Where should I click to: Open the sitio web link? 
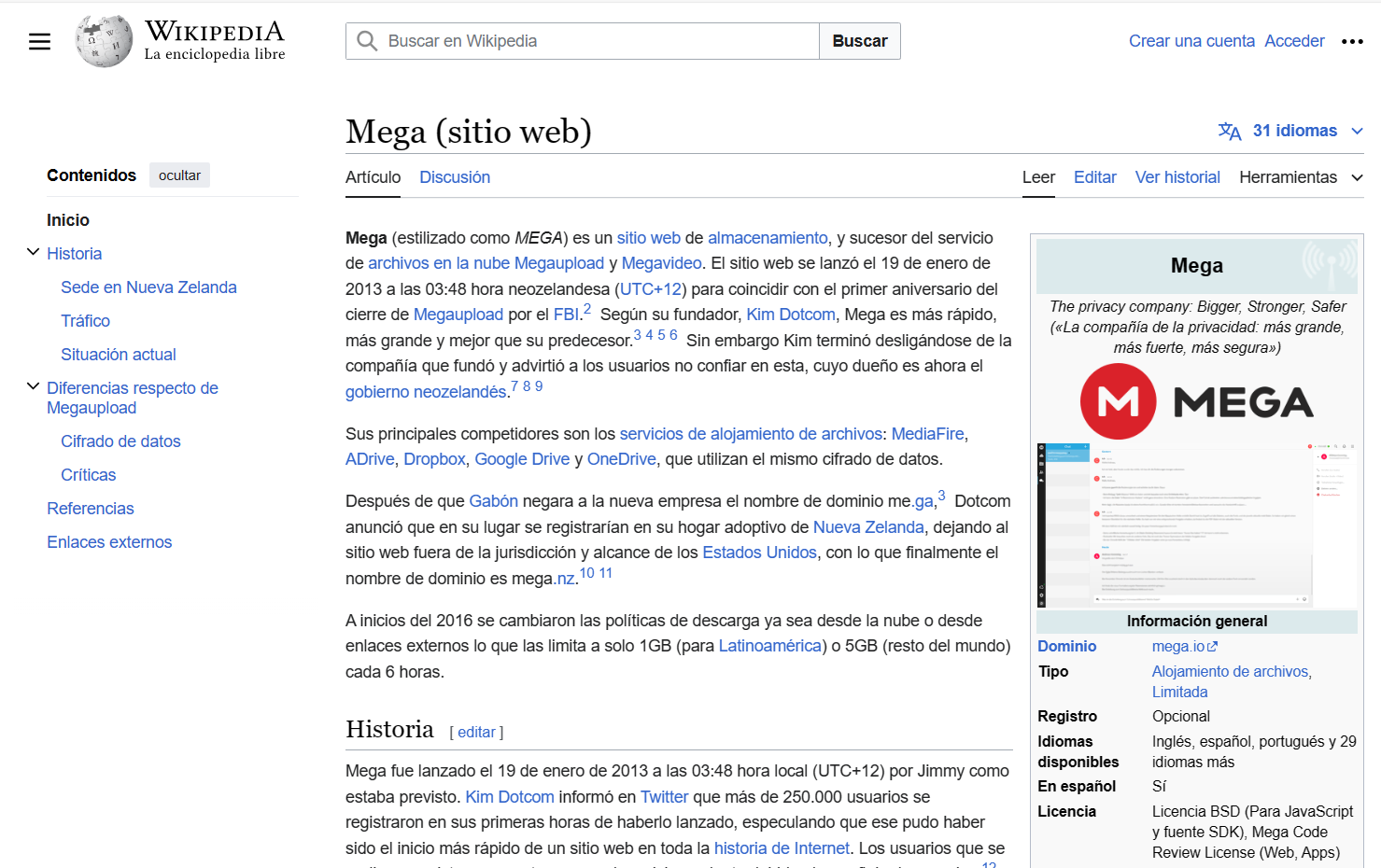[648, 238]
